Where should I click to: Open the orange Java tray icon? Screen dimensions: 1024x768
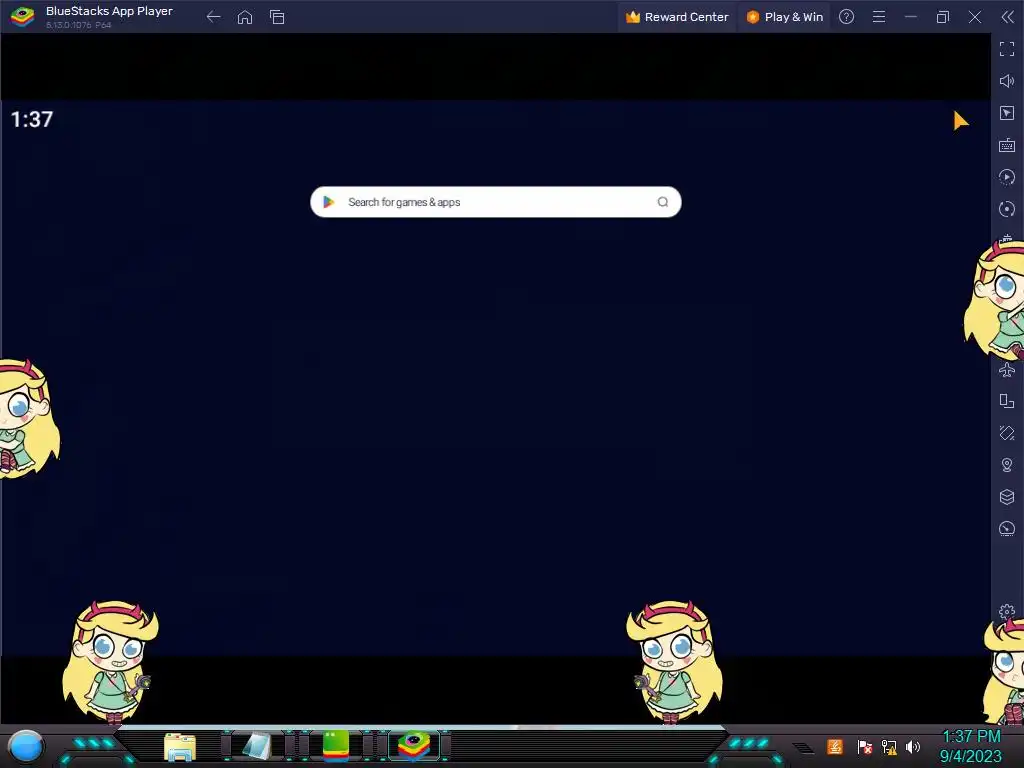pyautogui.click(x=835, y=746)
